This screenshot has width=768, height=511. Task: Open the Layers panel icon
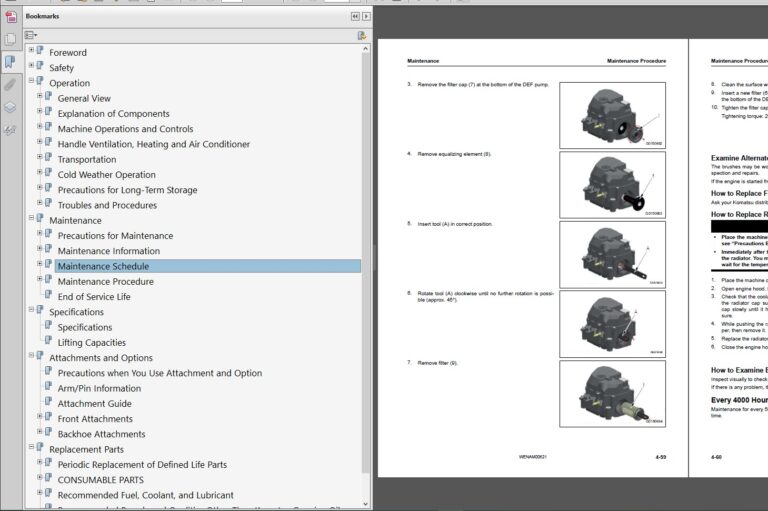pos(10,107)
